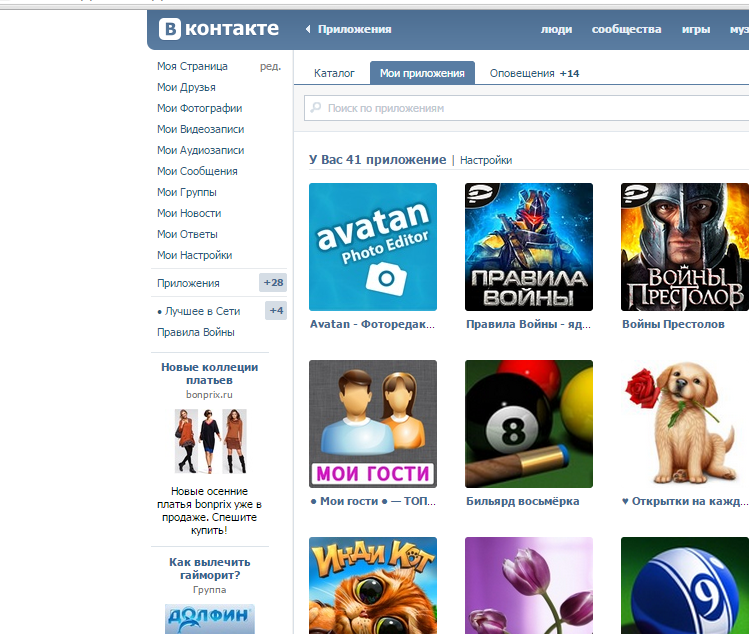This screenshot has width=749, height=634.
Task: Open the Мои гости app icon
Action: tap(373, 424)
